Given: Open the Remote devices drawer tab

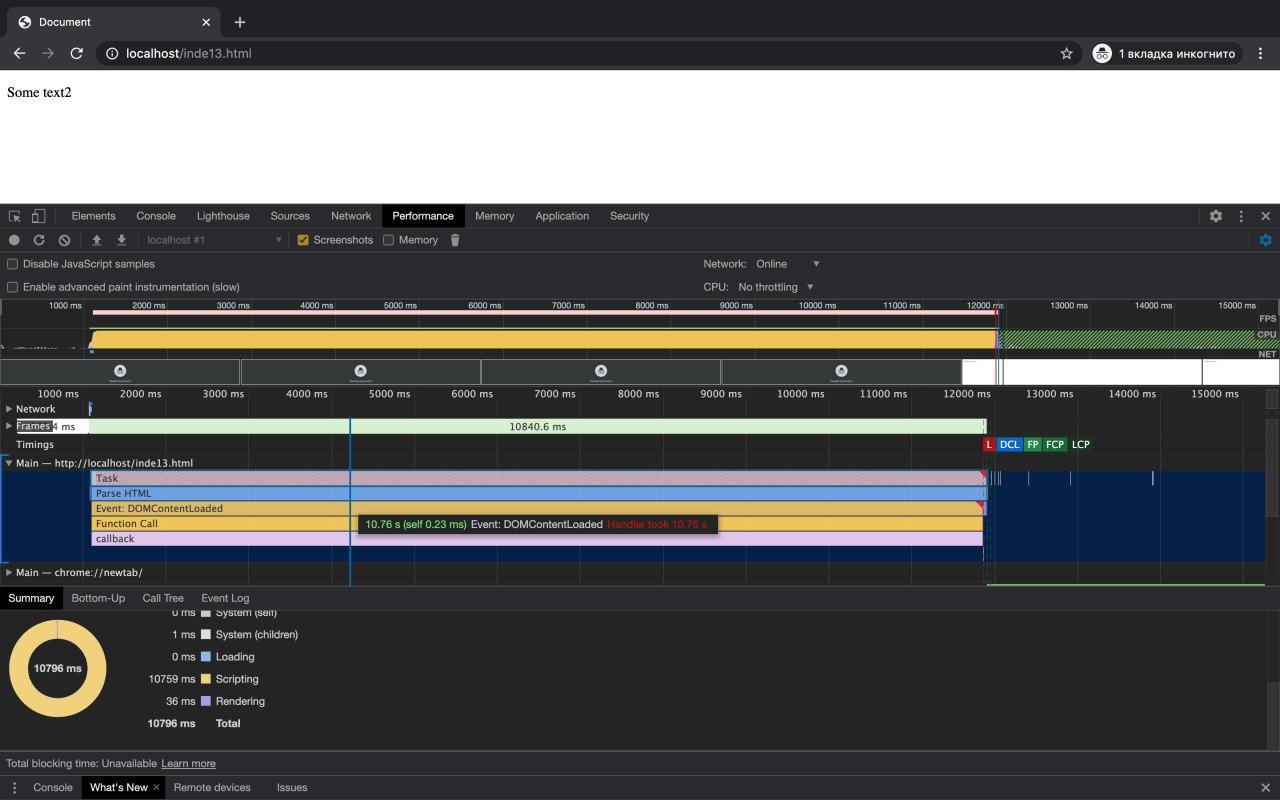Looking at the screenshot, I should click(x=212, y=788).
